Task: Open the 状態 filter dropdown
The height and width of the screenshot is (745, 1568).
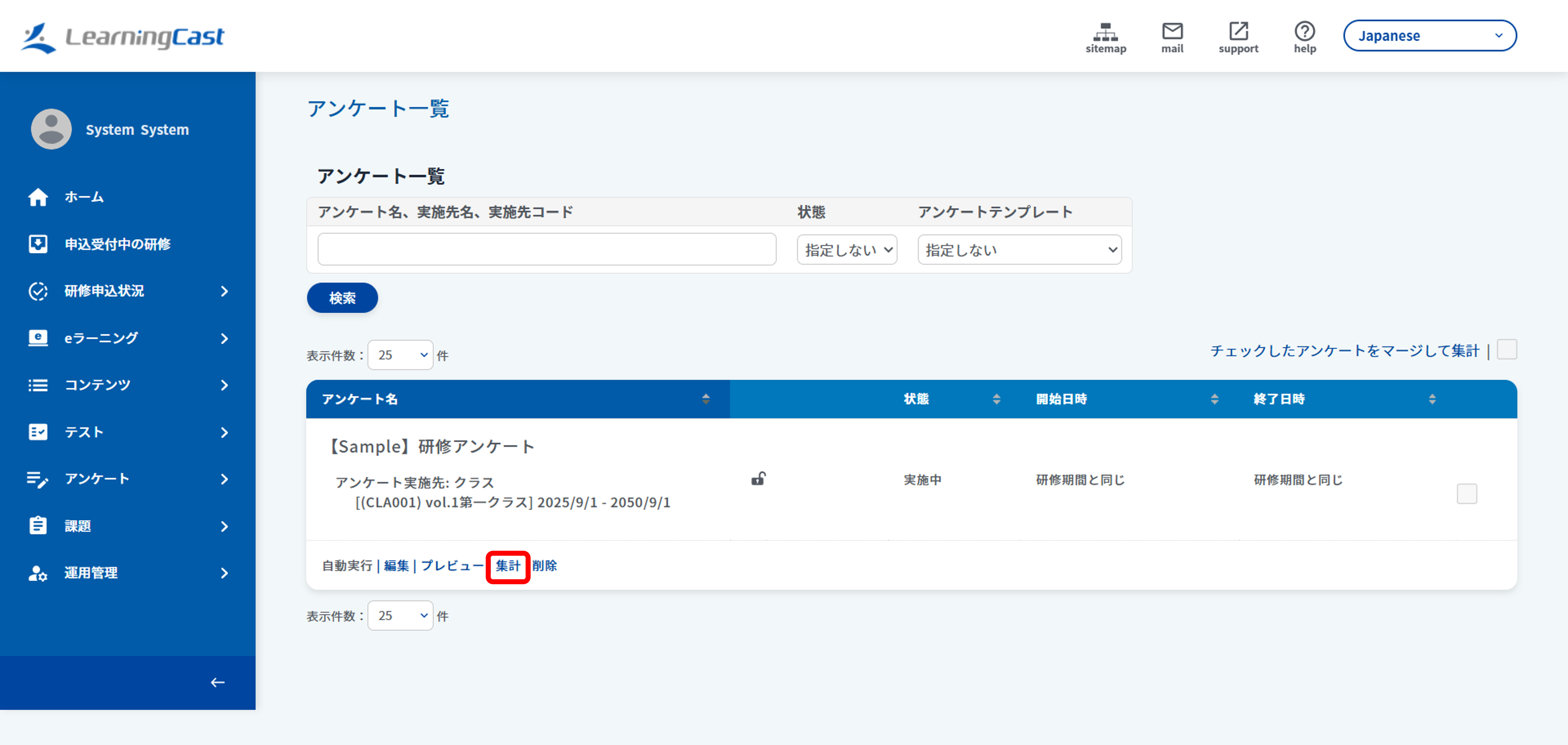Action: coord(847,250)
